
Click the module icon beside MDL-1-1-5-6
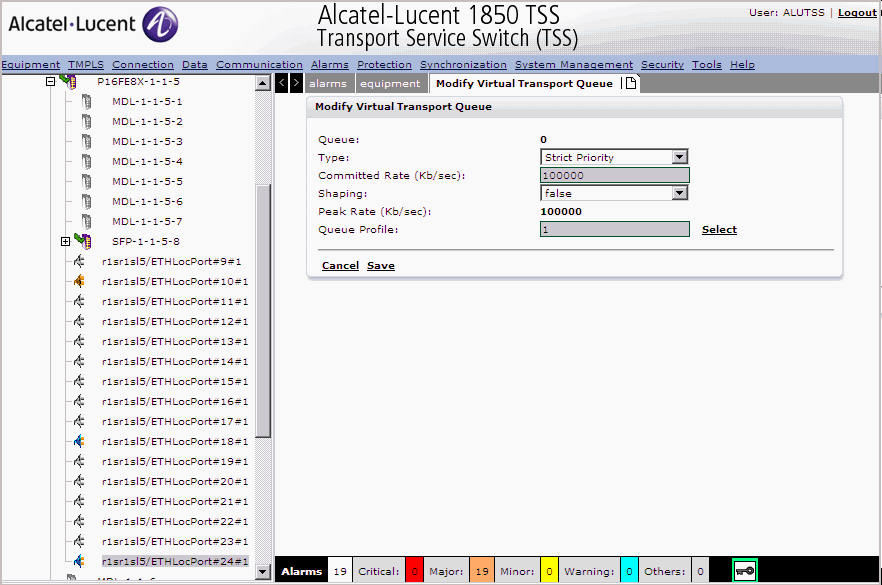point(86,201)
